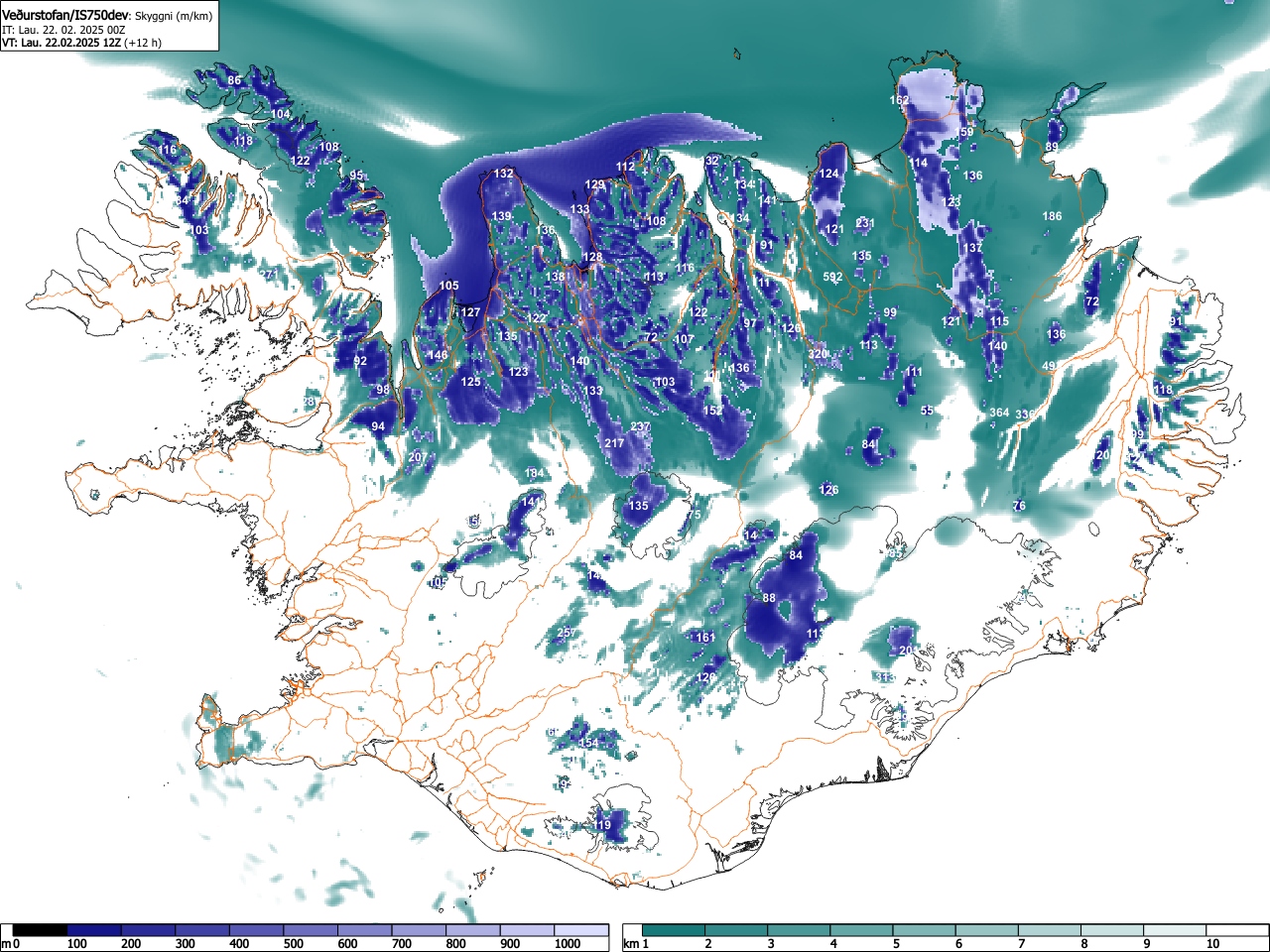Click the visibility value '186' on the map
Screen dimensions: 1270x952
1052,216
